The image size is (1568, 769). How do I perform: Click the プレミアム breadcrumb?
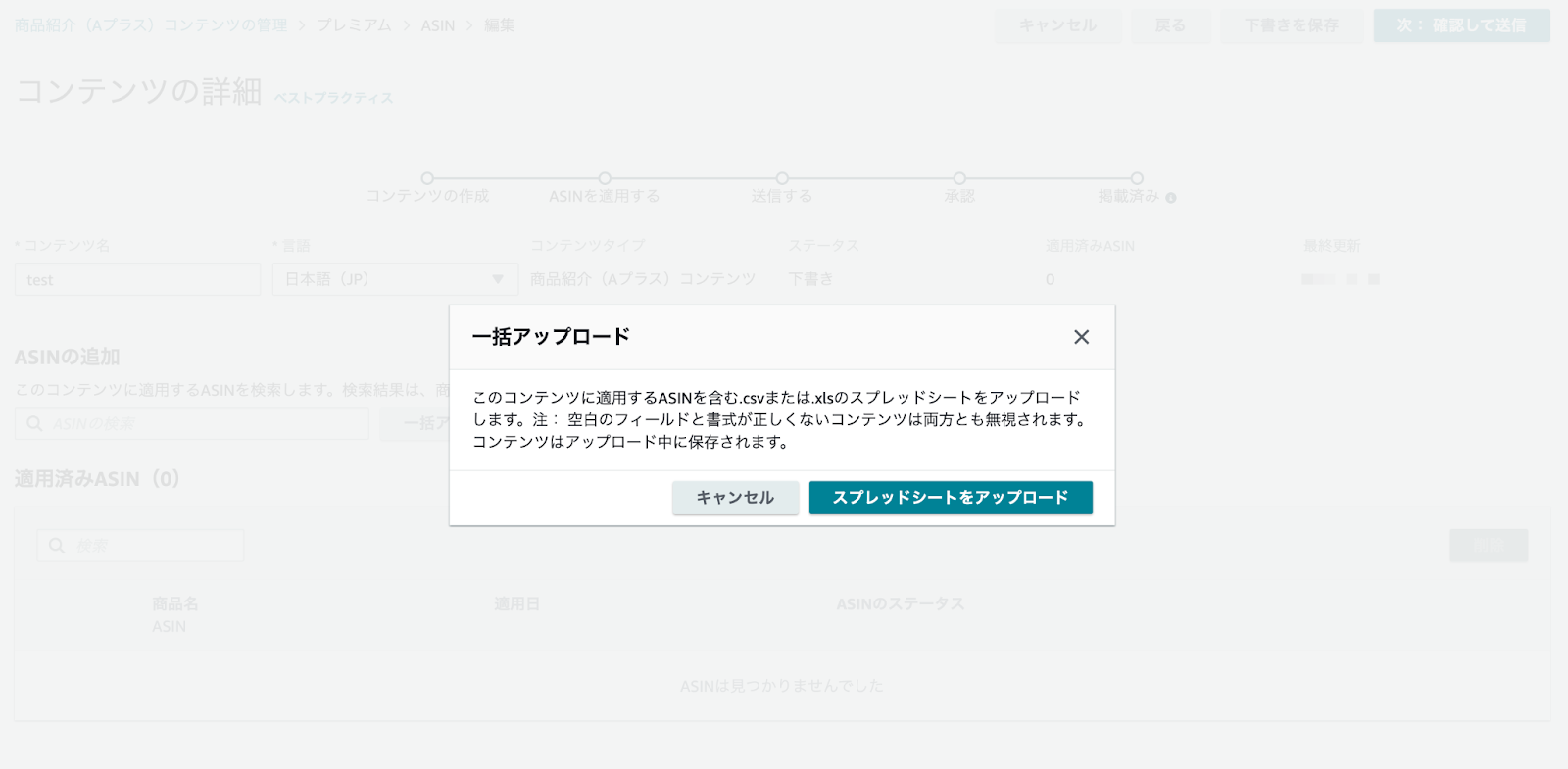[354, 25]
